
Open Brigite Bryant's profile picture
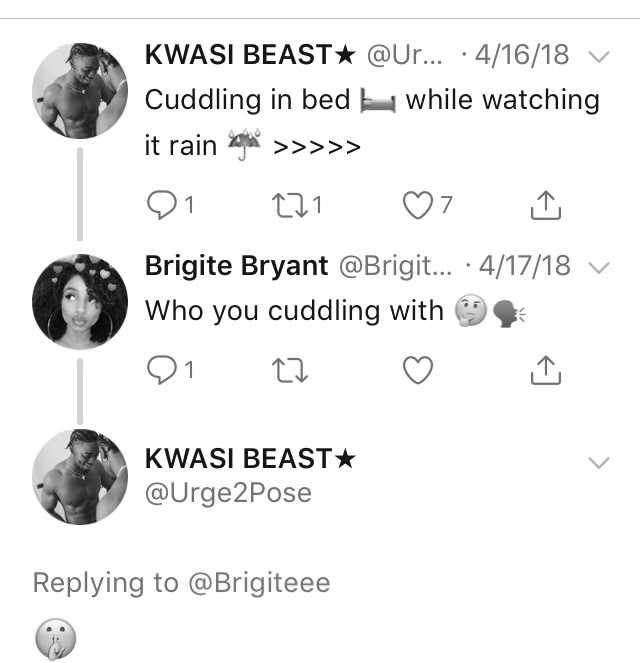tap(80, 302)
